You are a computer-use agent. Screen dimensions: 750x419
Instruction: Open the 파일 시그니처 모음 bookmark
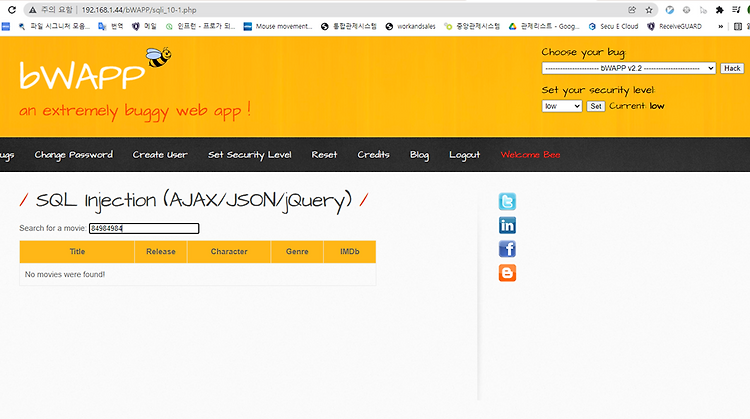pyautogui.click(x=54, y=26)
